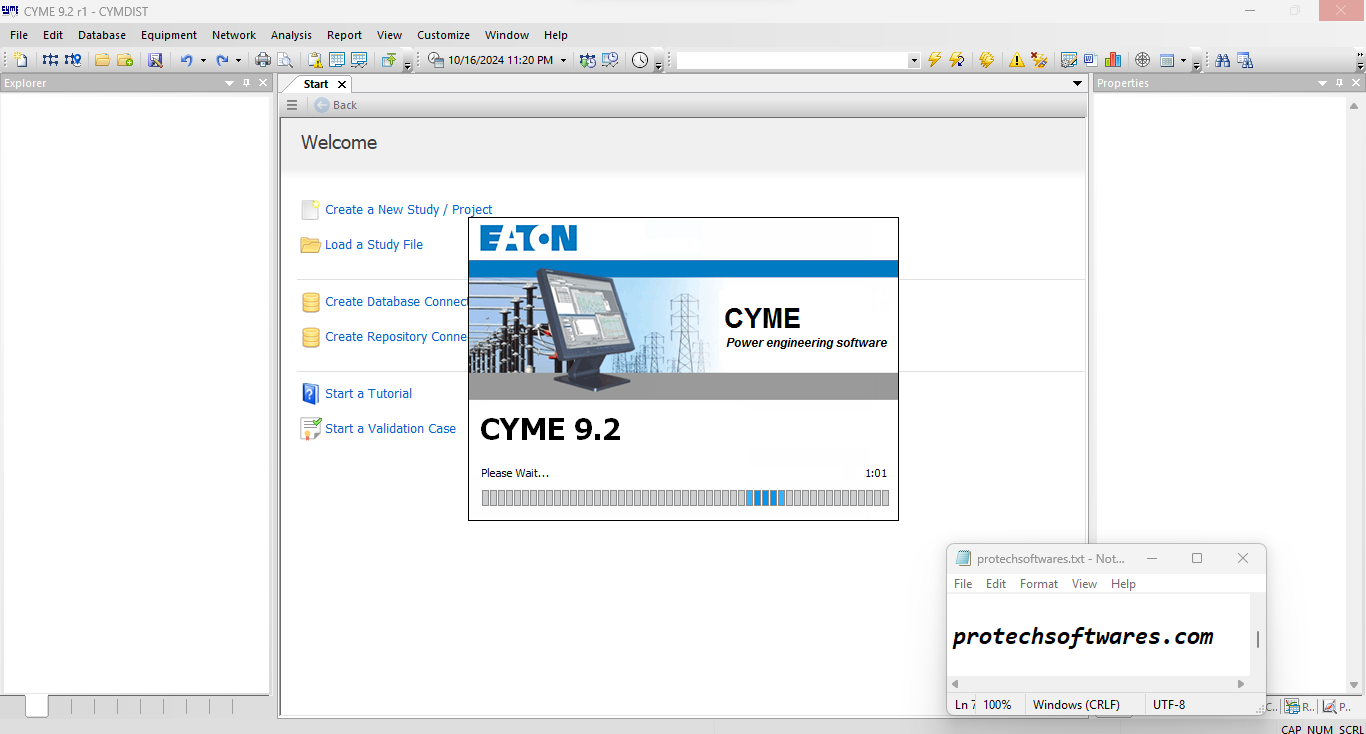
Task: Click the Word report icon in toolbar
Action: tap(1091, 60)
